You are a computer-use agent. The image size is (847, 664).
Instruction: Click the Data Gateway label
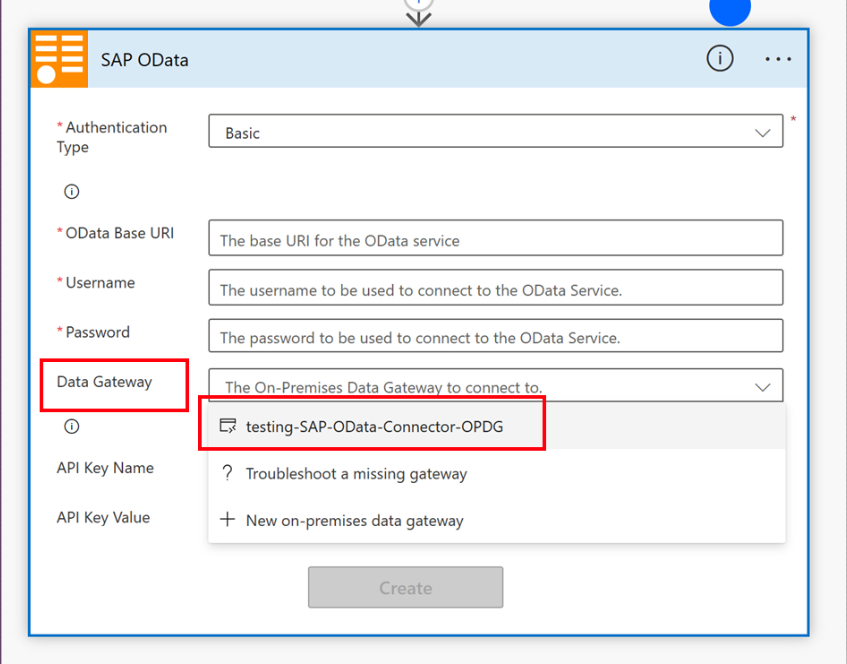(104, 382)
